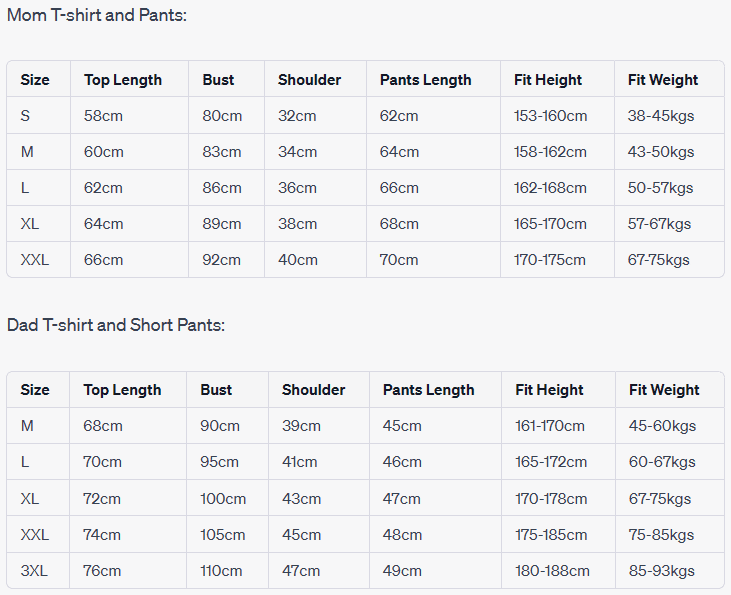Image resolution: width=731 pixels, height=595 pixels.
Task: Click the 89cm bust cell
Action: pyautogui.click(x=222, y=224)
